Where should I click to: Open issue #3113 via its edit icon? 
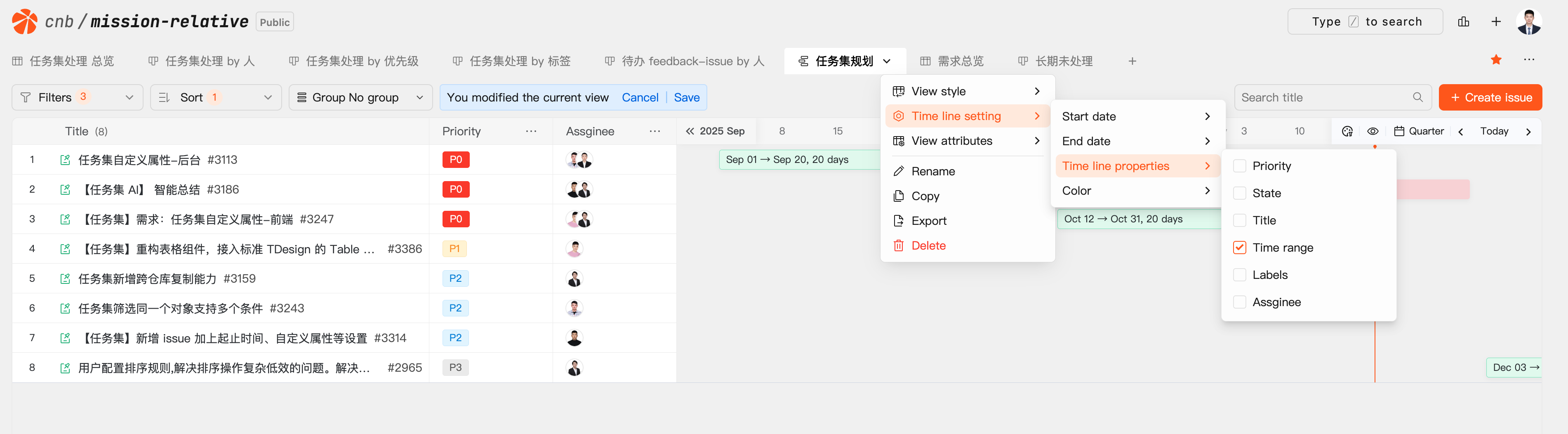65,160
